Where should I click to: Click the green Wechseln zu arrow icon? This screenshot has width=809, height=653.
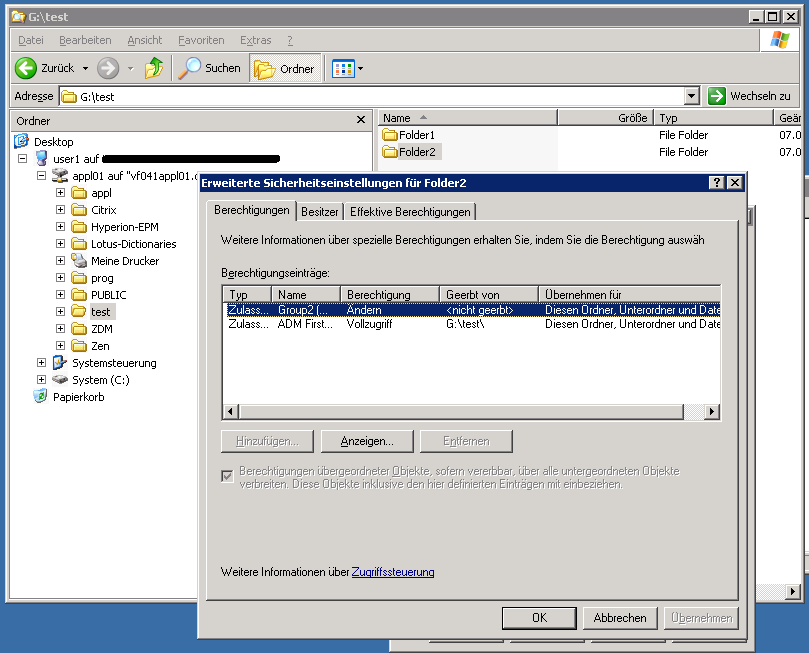click(x=717, y=96)
